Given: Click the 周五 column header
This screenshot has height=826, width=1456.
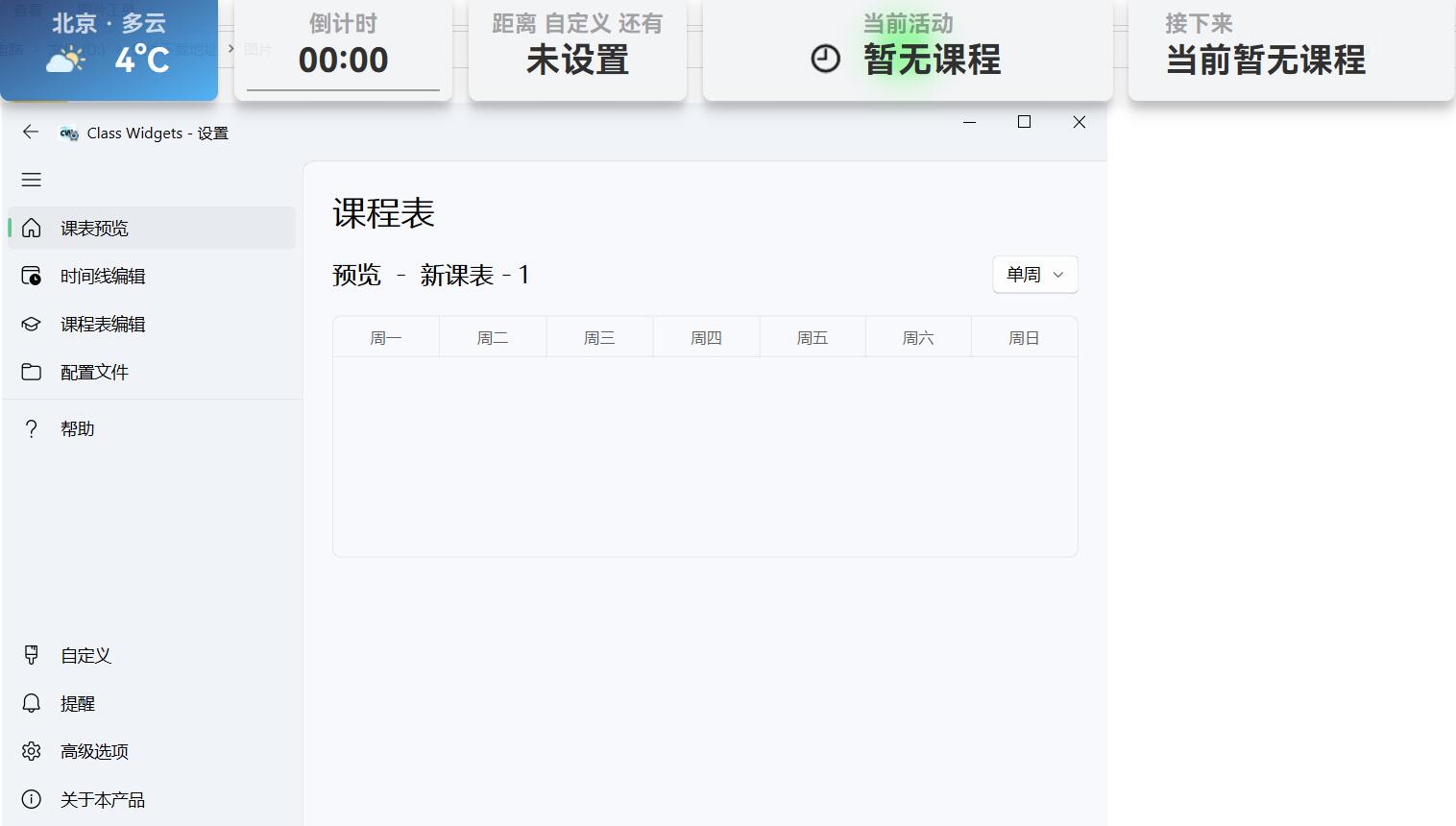Looking at the screenshot, I should point(813,338).
